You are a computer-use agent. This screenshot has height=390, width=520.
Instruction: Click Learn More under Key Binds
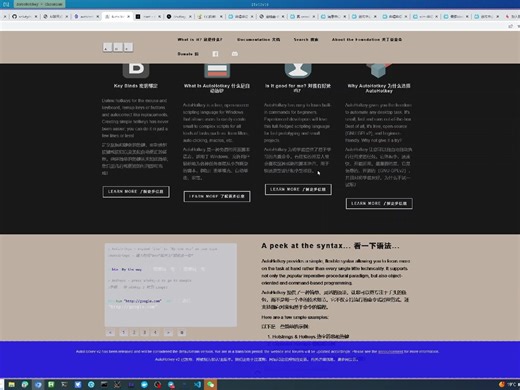[136, 192]
